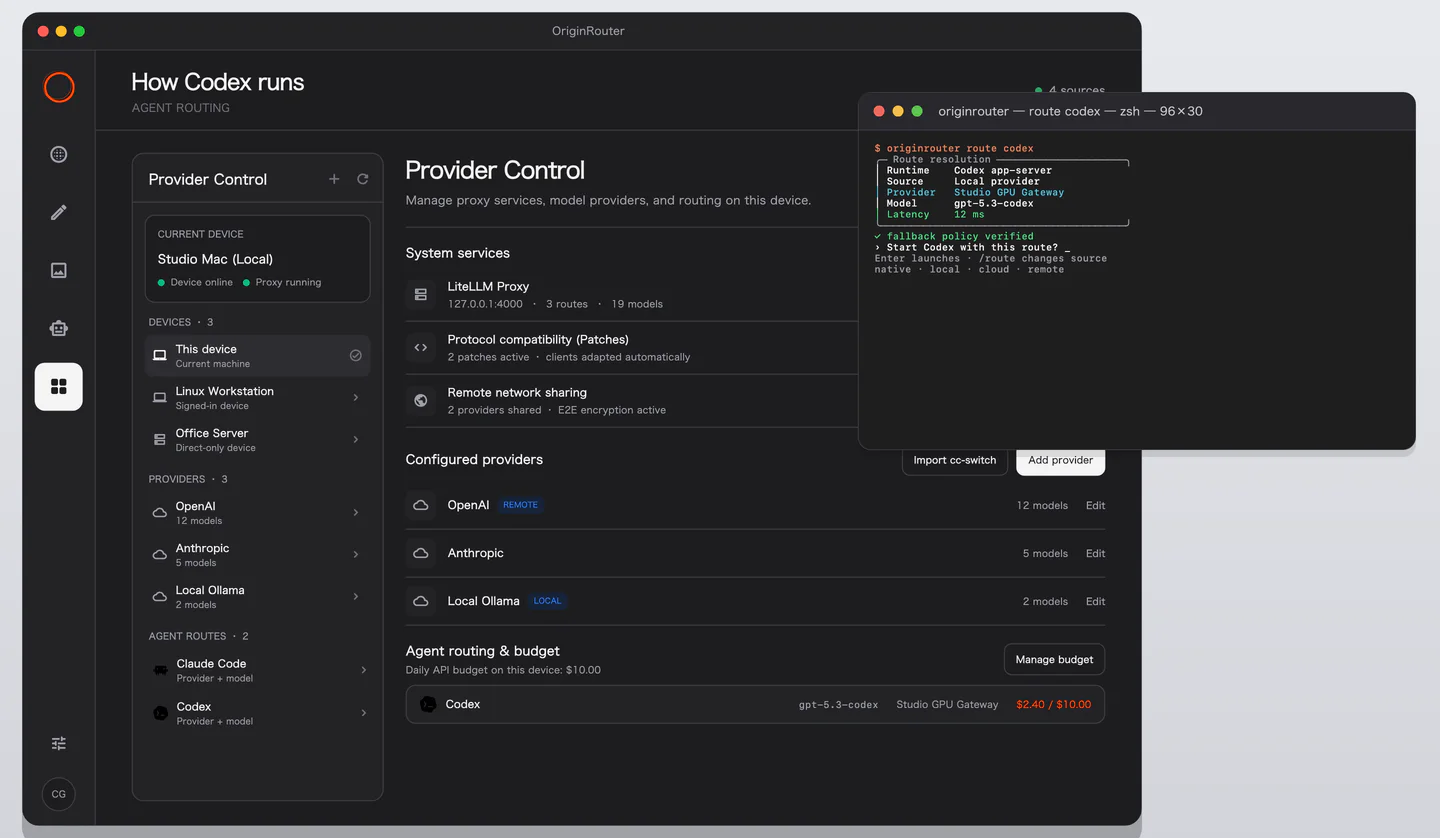Screen dimensions: 1440x838
Task: Click the REMOTE badge next to OpenAI
Action: coord(520,505)
